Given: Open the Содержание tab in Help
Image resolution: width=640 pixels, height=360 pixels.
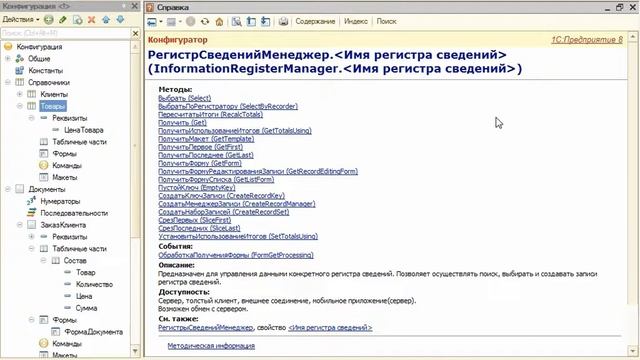Looking at the screenshot, I should coord(315,22).
